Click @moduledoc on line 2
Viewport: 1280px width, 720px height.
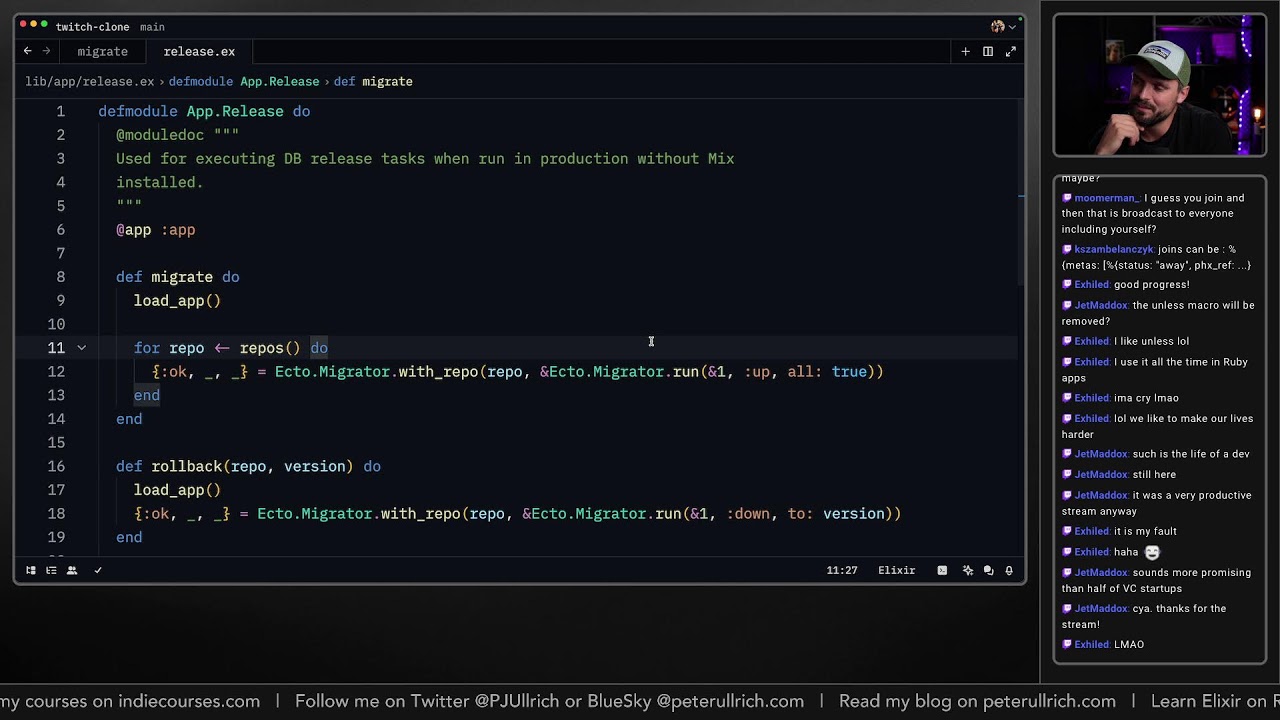[160, 135]
